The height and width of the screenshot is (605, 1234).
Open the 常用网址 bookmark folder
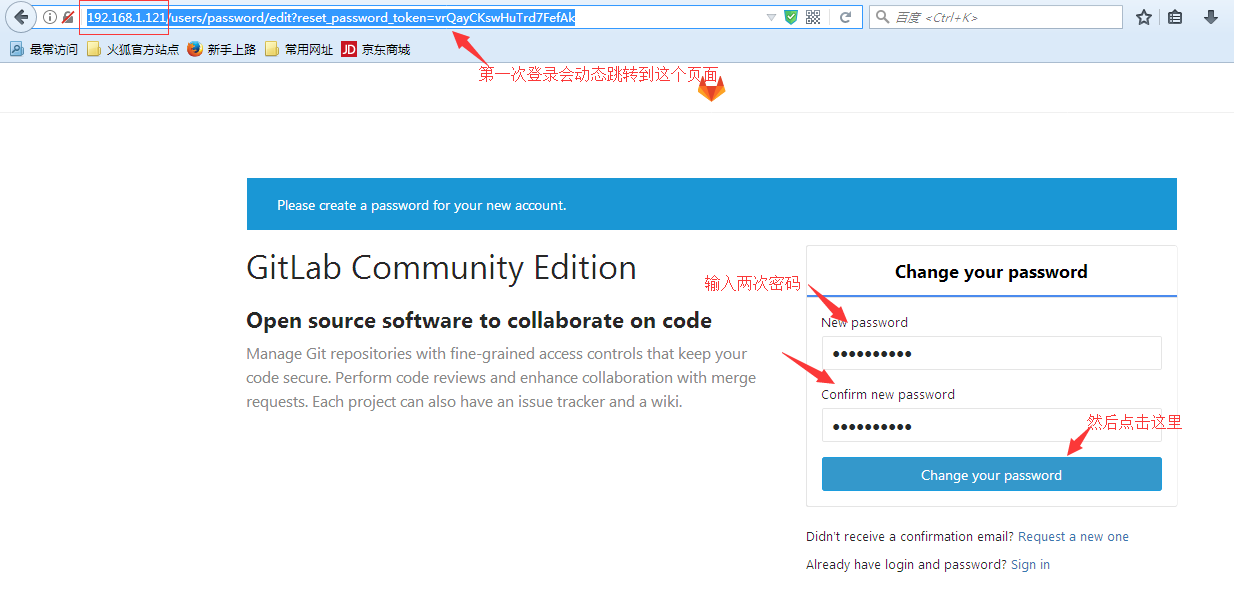coord(299,49)
